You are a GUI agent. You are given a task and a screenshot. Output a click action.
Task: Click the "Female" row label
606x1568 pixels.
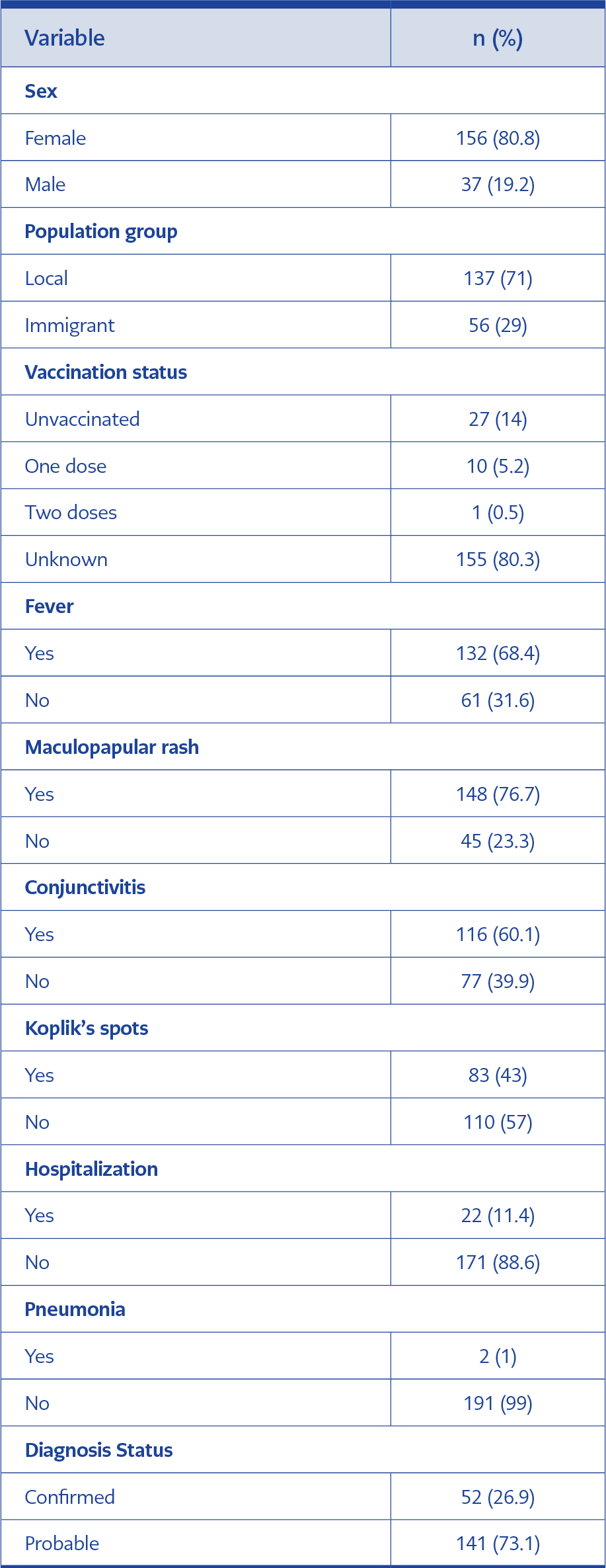[56, 138]
